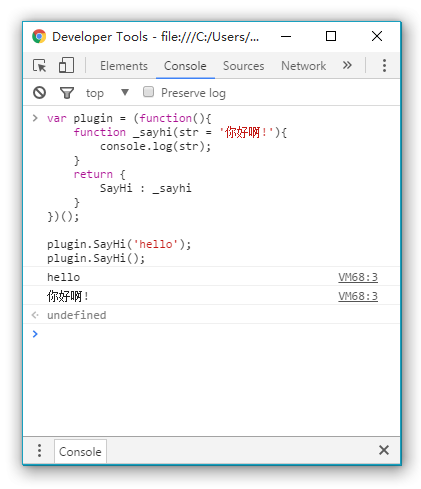Activate the inspect element picker icon
The width and height of the screenshot is (421, 489).
(x=40, y=65)
